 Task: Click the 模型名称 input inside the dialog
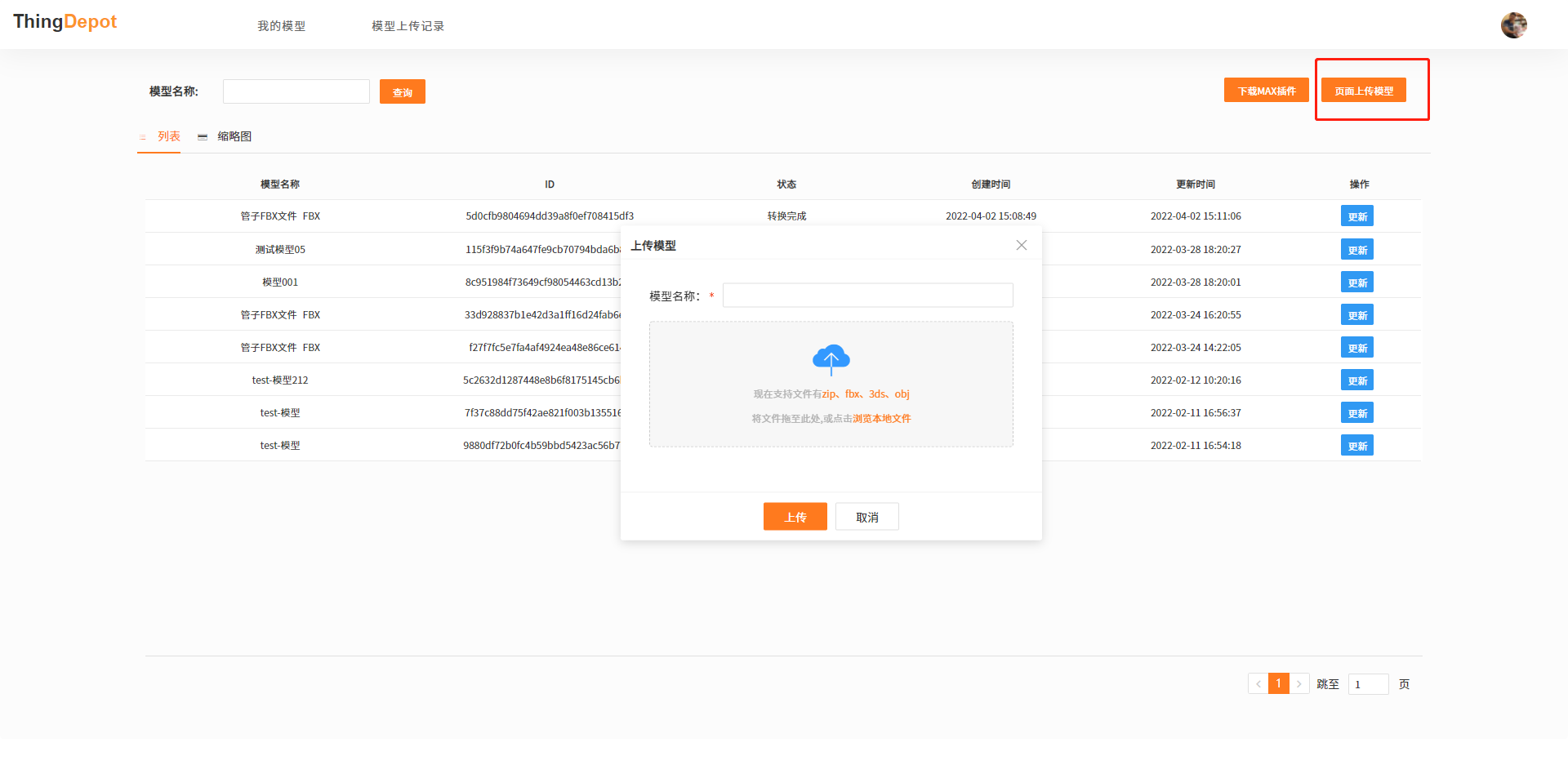(867, 295)
